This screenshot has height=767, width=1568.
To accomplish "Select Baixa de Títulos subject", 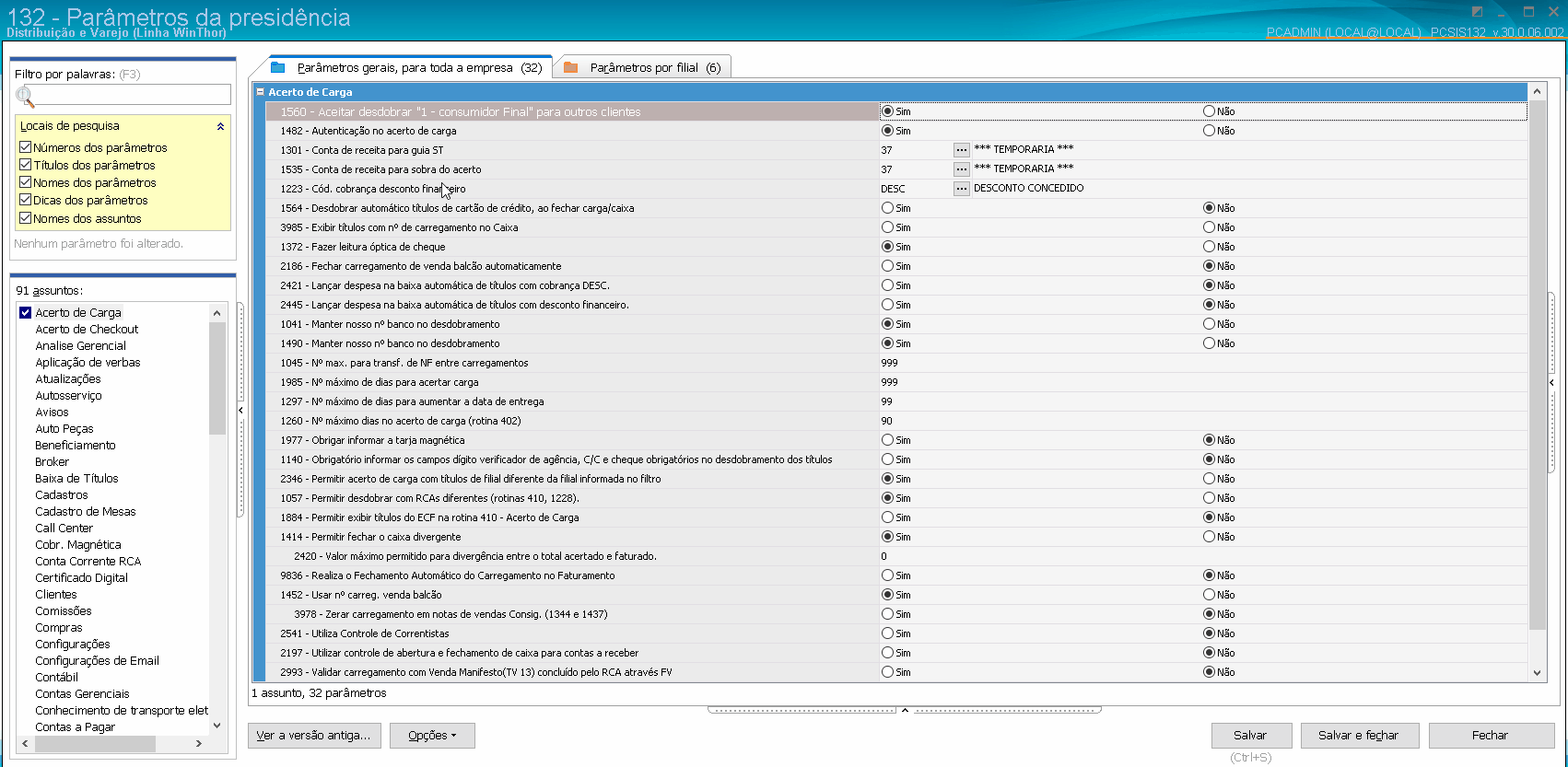I will click(76, 479).
